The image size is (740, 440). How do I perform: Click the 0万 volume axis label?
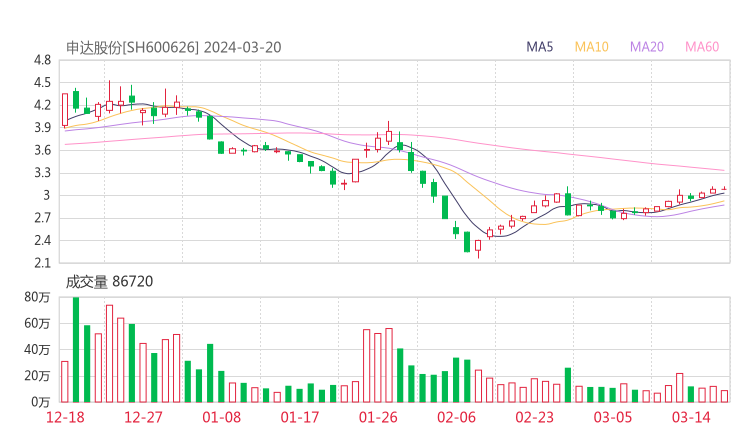40,402
